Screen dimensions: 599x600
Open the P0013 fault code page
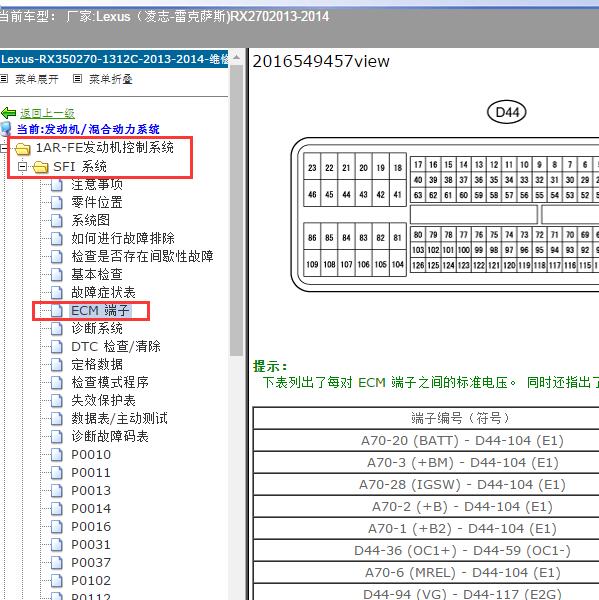point(91,491)
